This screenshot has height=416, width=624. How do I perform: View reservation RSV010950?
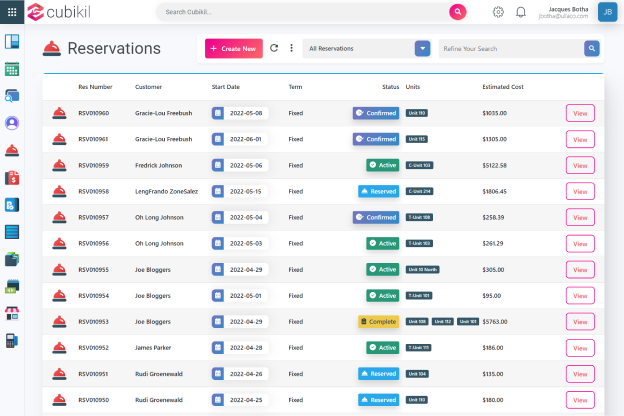point(580,400)
